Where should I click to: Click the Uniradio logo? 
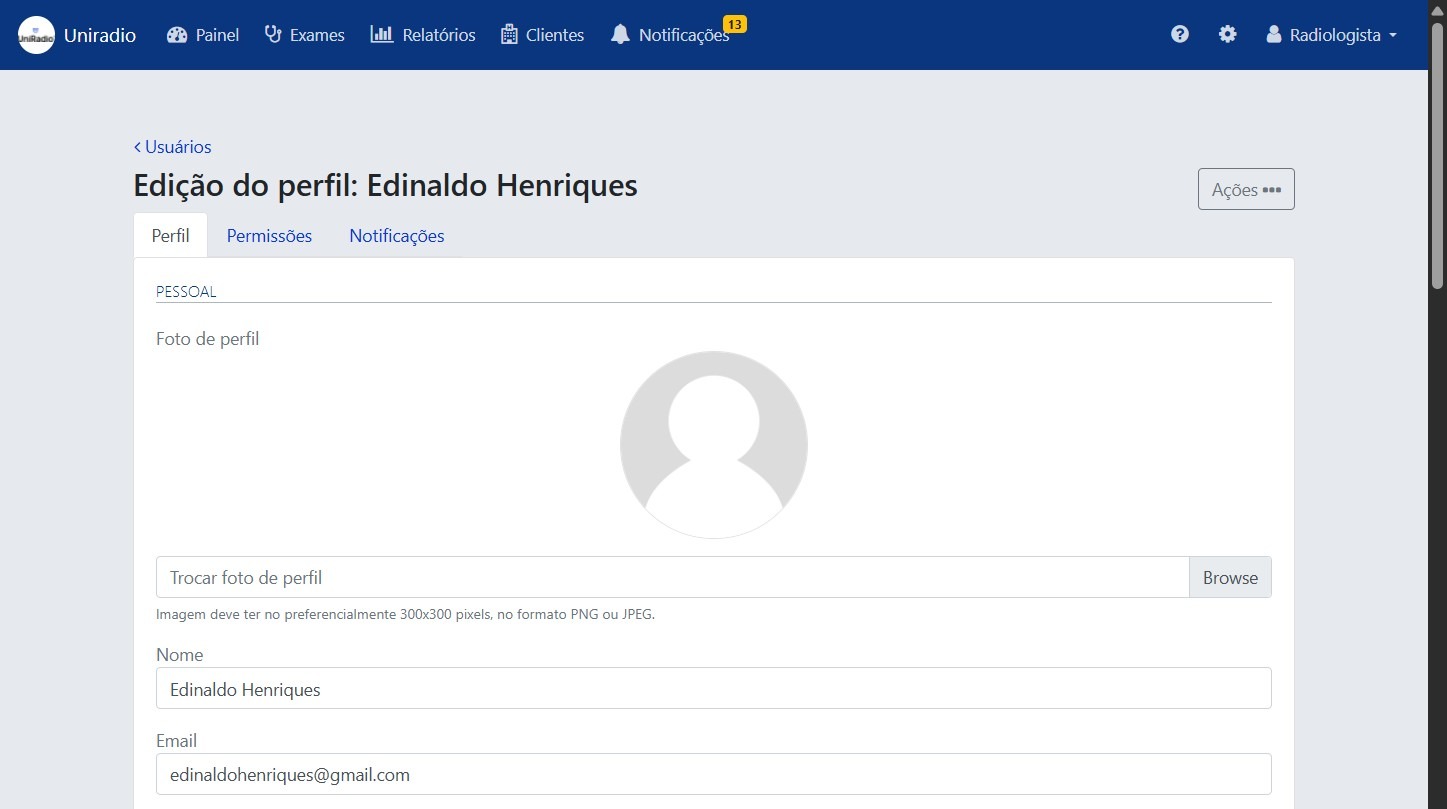coord(35,34)
